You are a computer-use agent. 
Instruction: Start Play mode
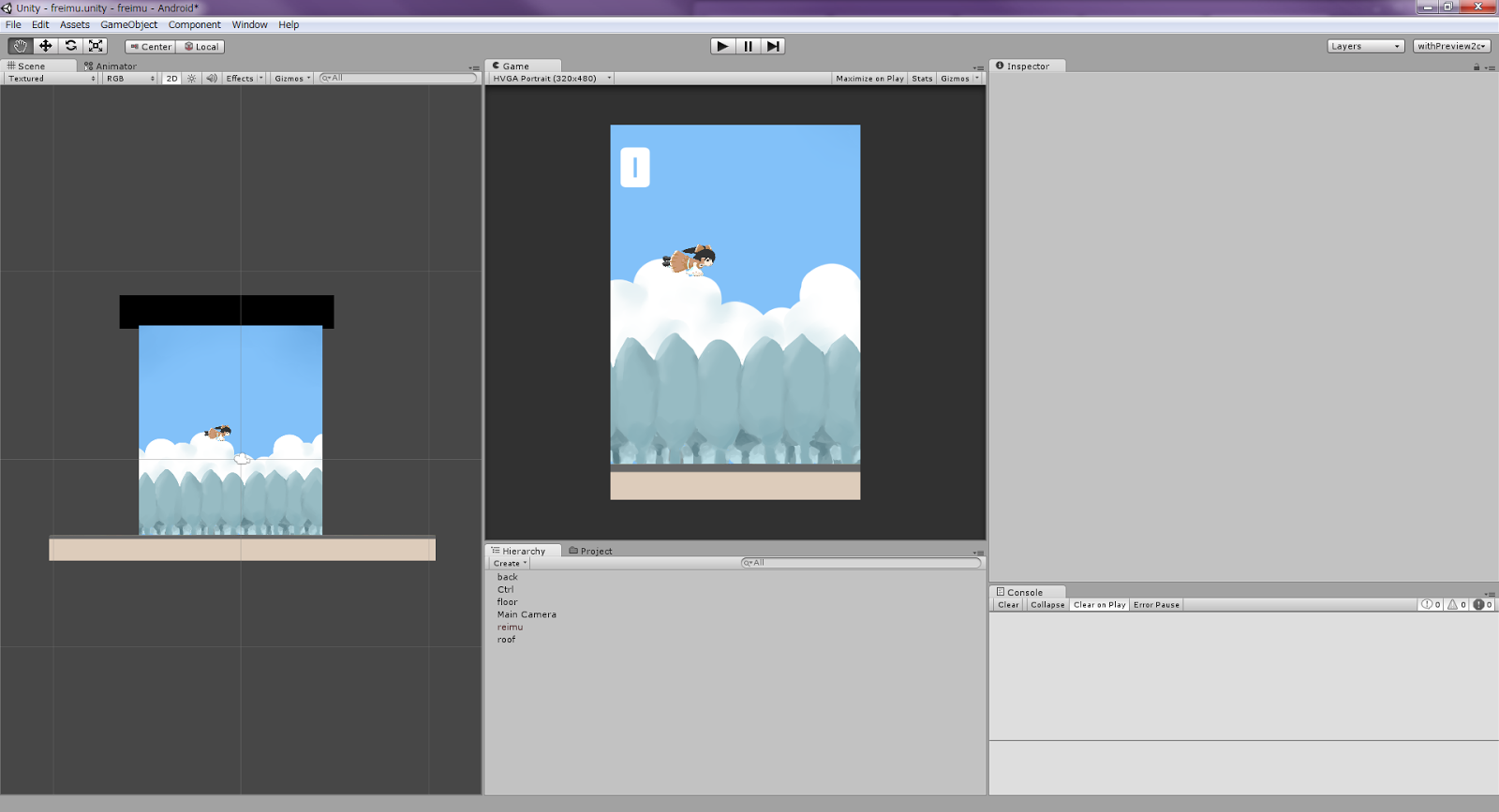pyautogui.click(x=722, y=46)
